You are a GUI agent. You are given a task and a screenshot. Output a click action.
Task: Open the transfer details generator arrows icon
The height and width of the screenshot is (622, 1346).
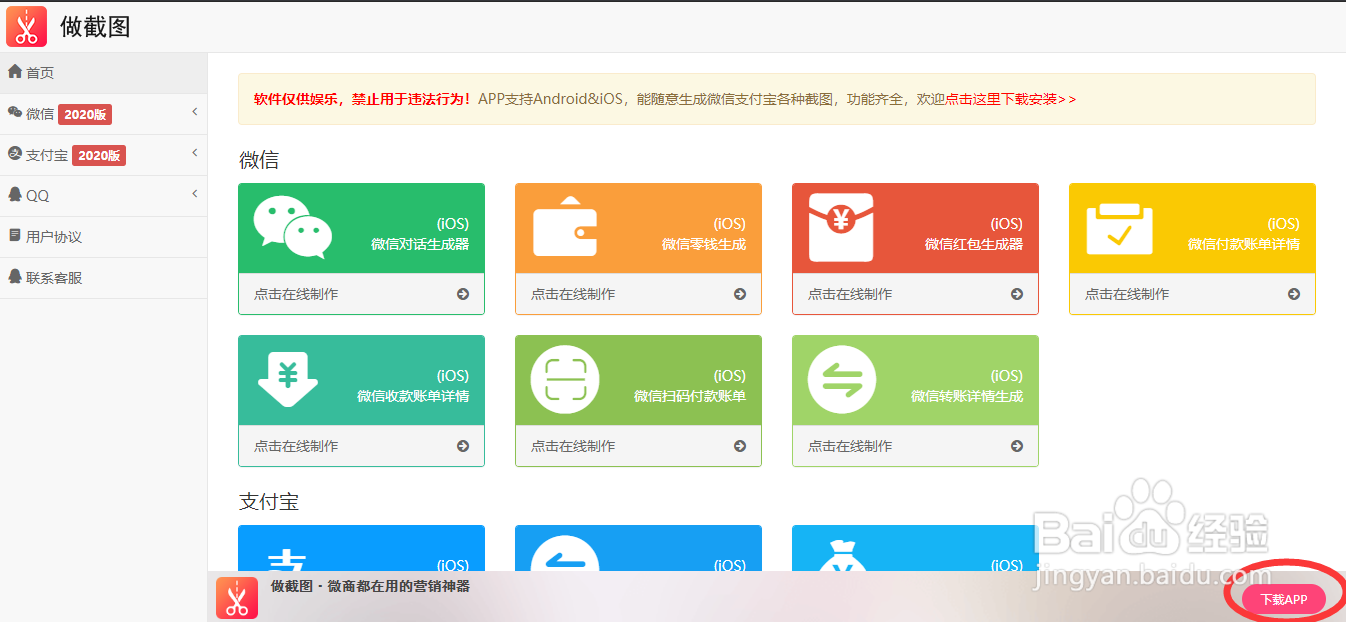pyautogui.click(x=842, y=379)
